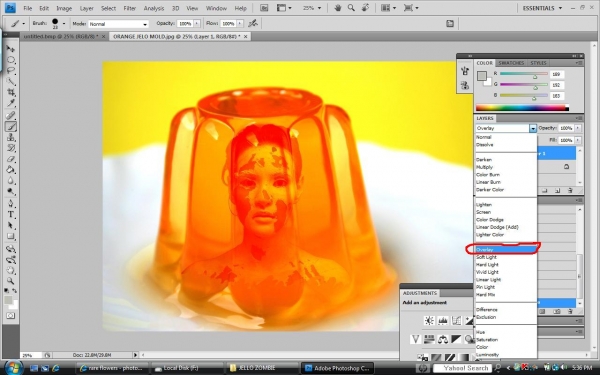
Task: Select the Paint Bucket tool
Action: coord(11,170)
